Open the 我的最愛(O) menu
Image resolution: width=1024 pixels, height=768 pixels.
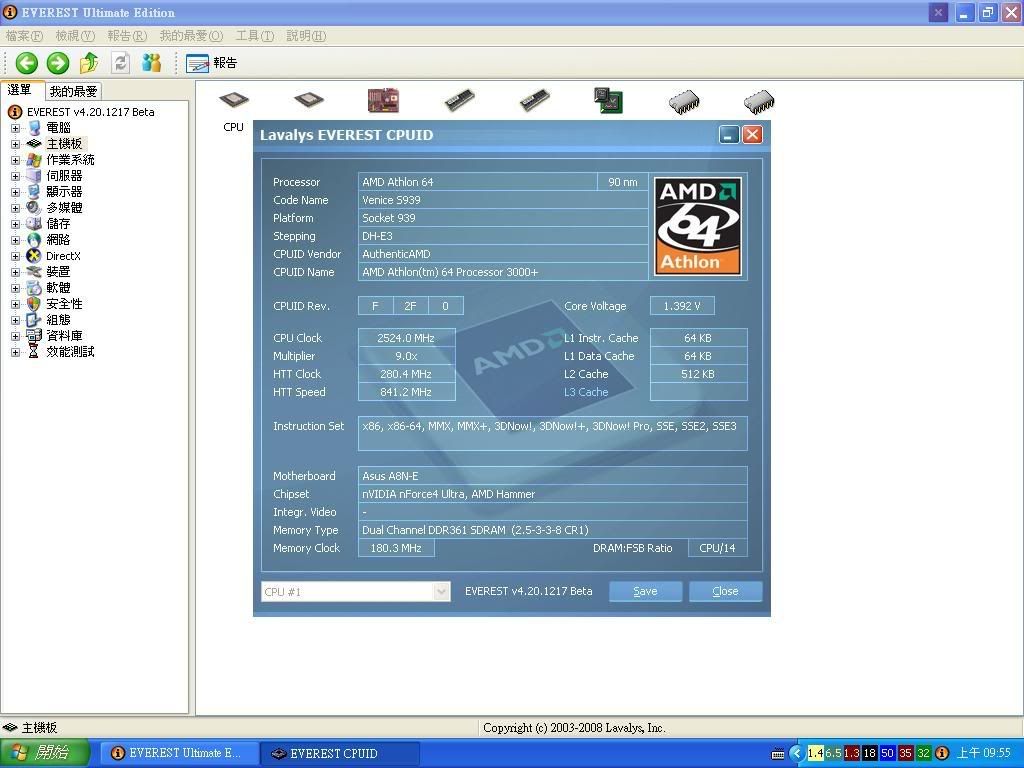(x=191, y=36)
